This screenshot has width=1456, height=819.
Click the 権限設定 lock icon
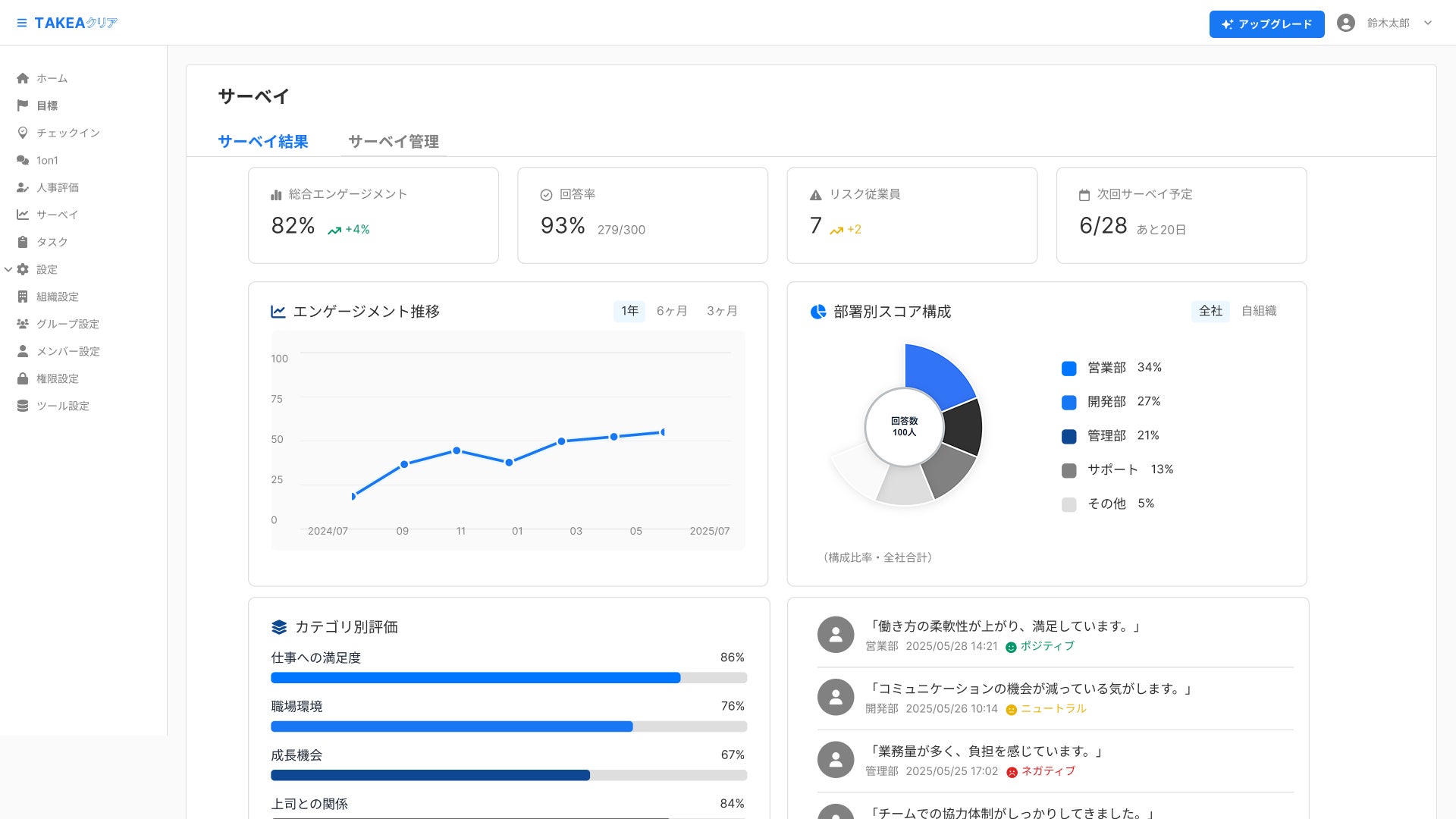pos(23,378)
